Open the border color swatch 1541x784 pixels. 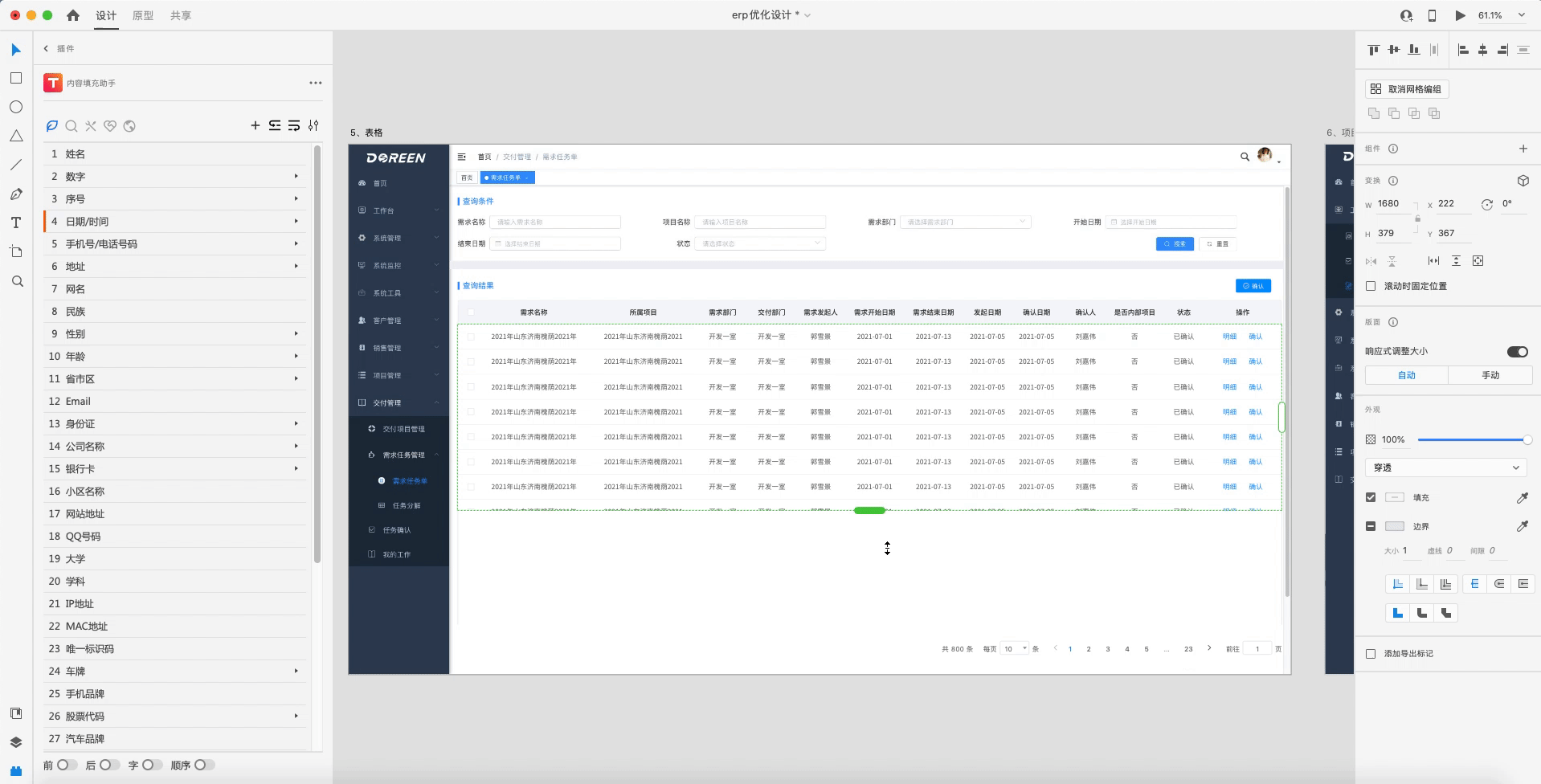1395,526
